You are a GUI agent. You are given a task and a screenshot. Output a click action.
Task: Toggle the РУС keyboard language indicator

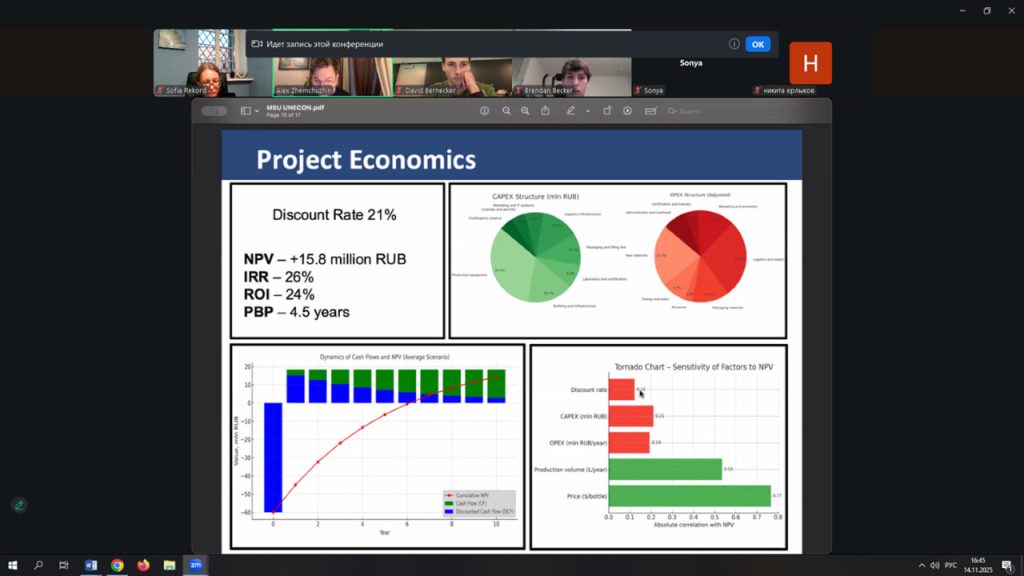click(950, 565)
